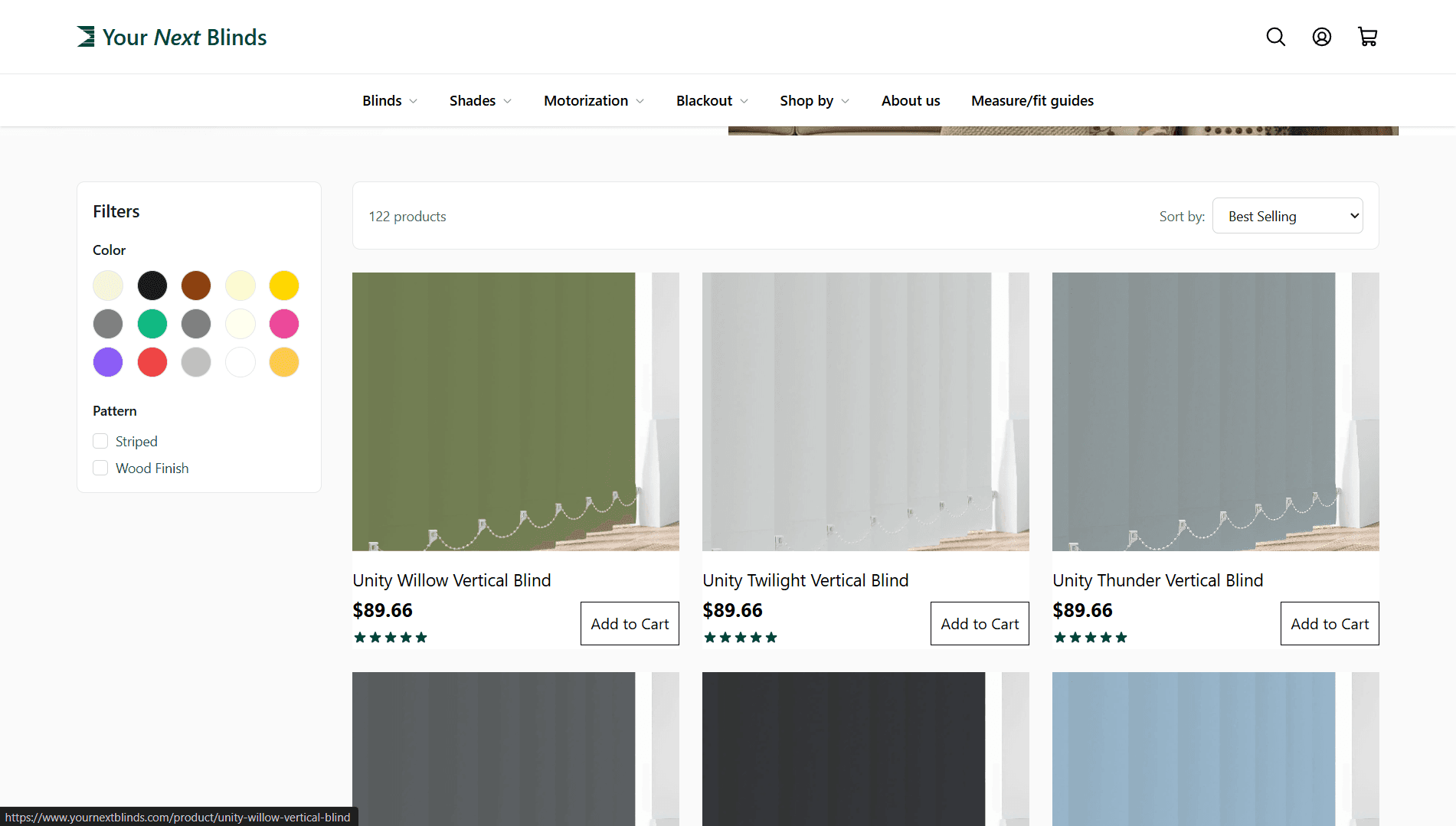Open the user account icon
Screen dimensions: 1456x826
pyautogui.click(x=1321, y=37)
